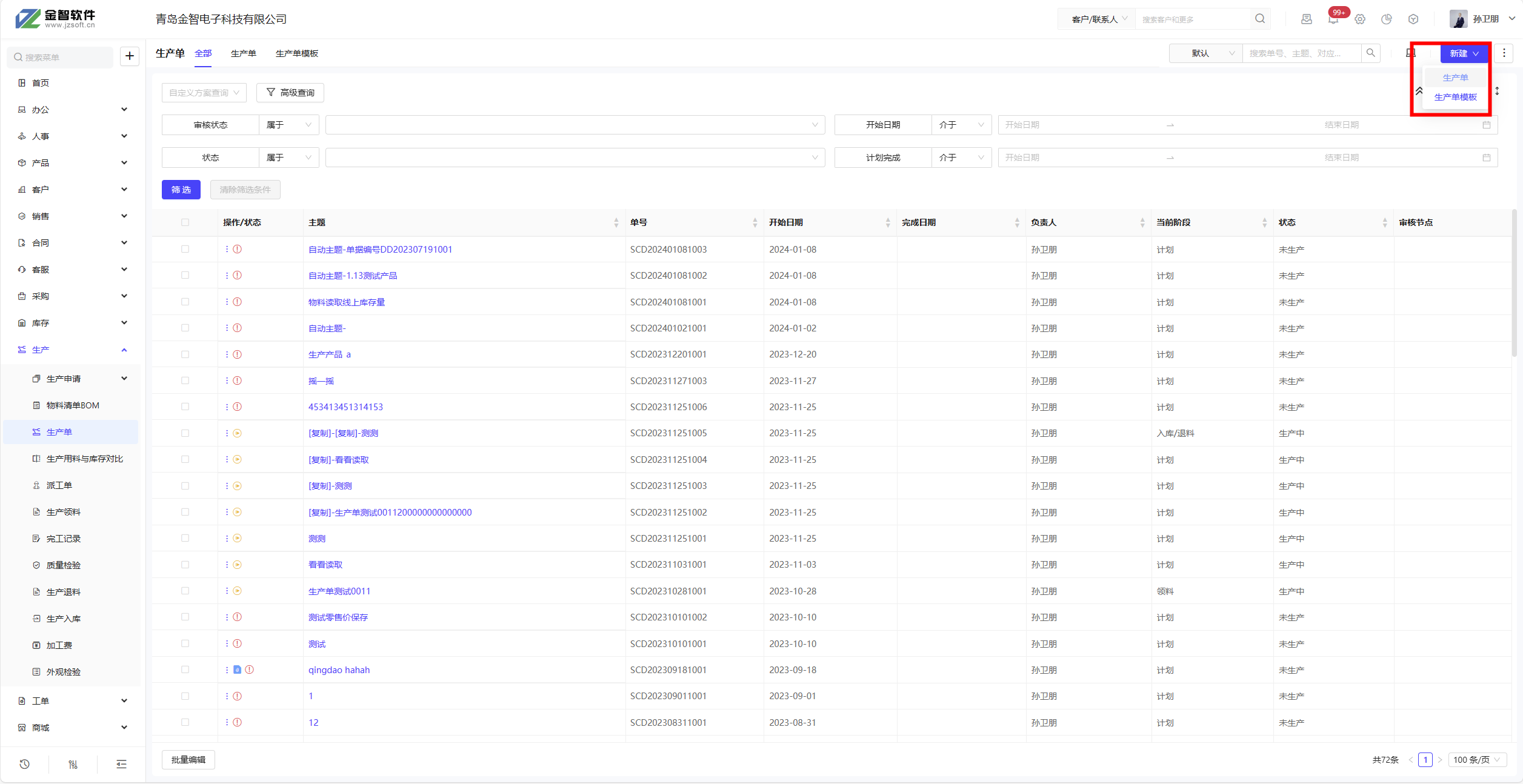
Task: Open the settings gear icon
Action: pyautogui.click(x=1360, y=19)
